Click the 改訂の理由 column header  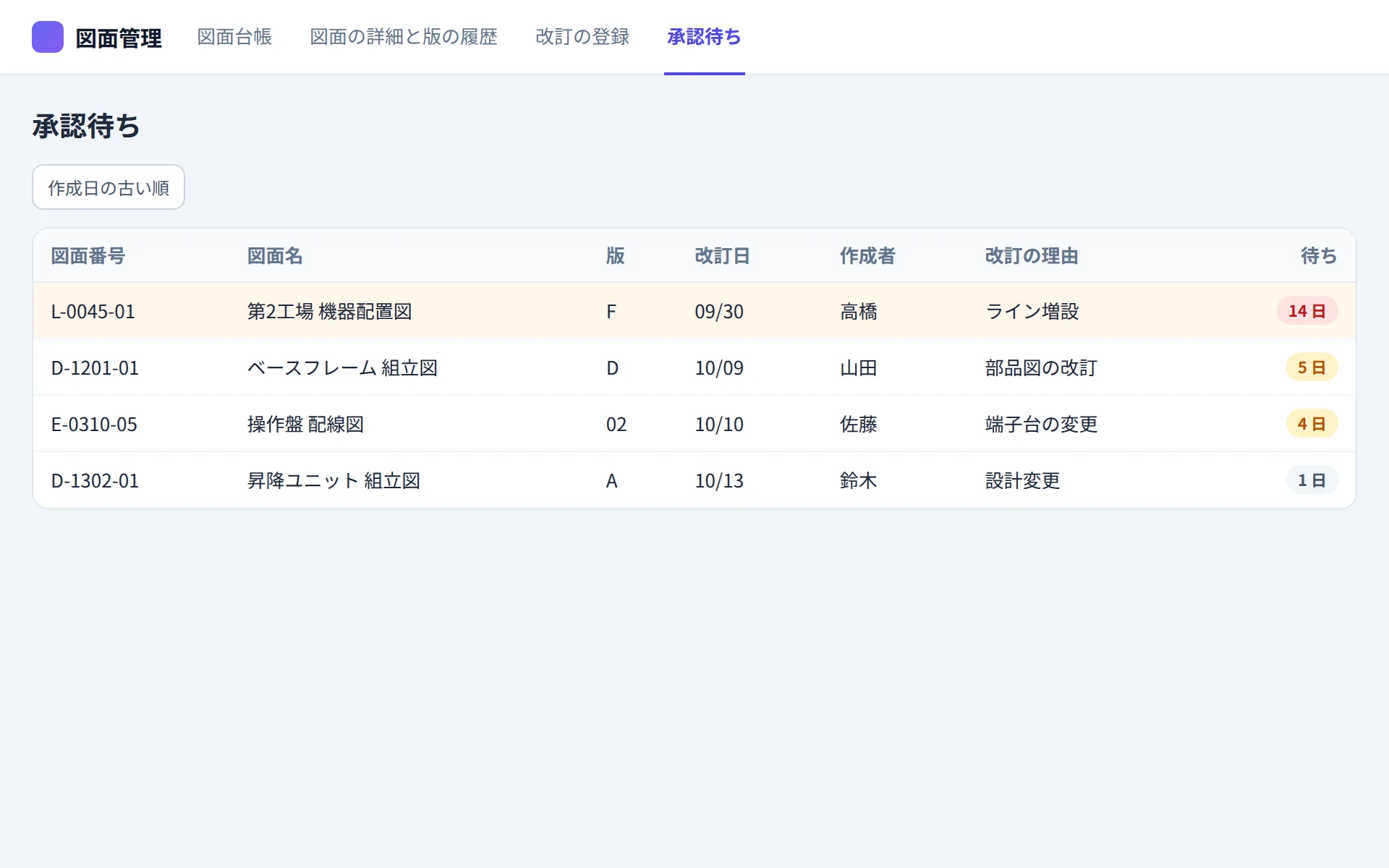click(1032, 256)
